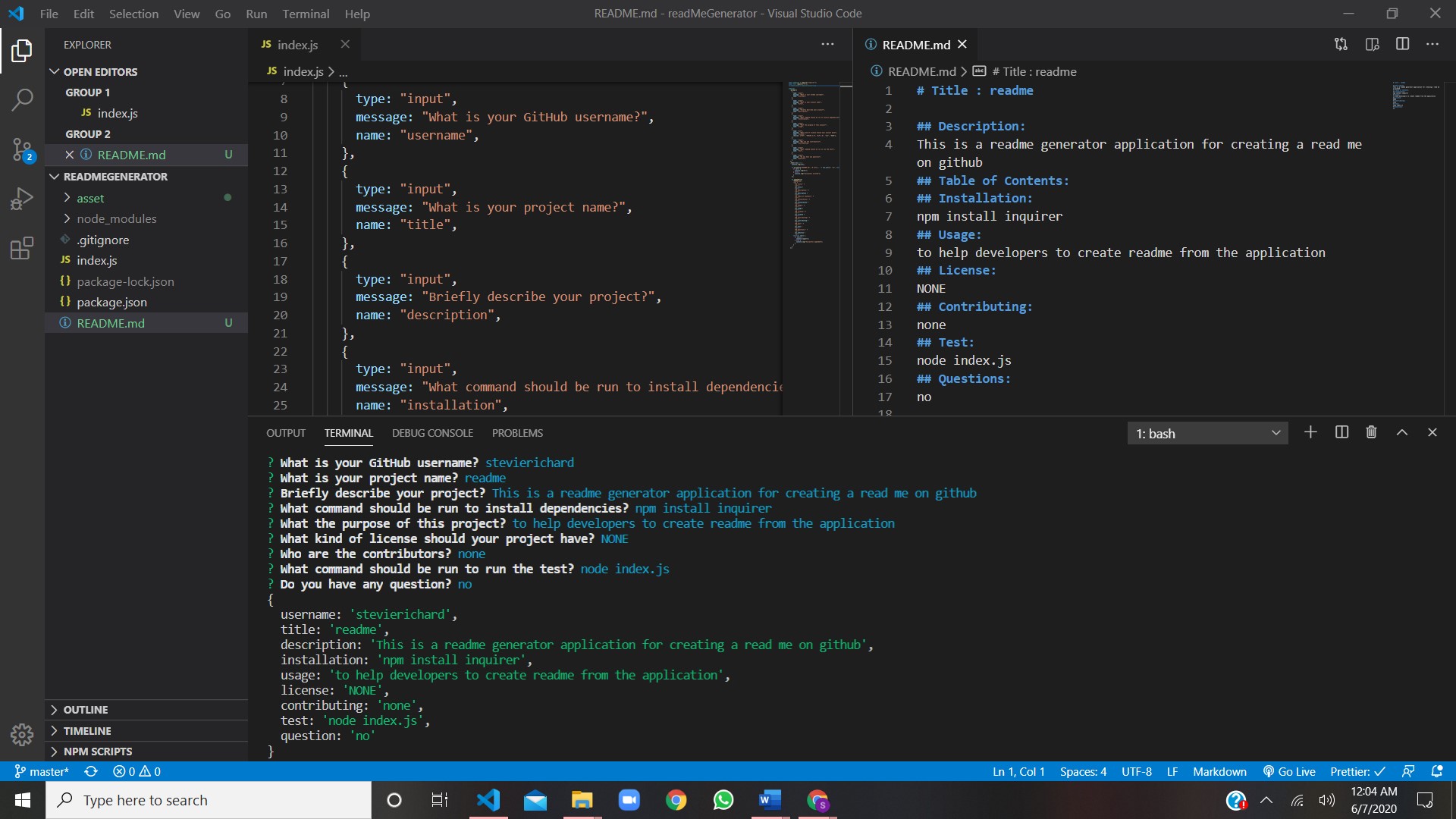
Task: Start Go Live server
Action: point(1289,771)
